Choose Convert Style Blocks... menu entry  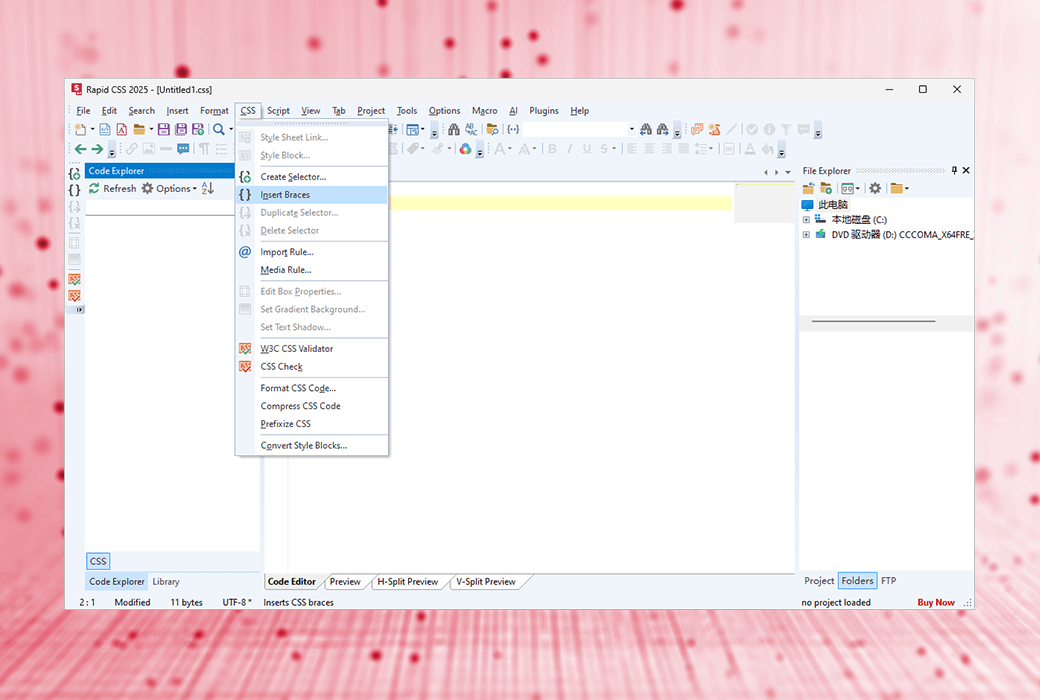pyautogui.click(x=312, y=445)
